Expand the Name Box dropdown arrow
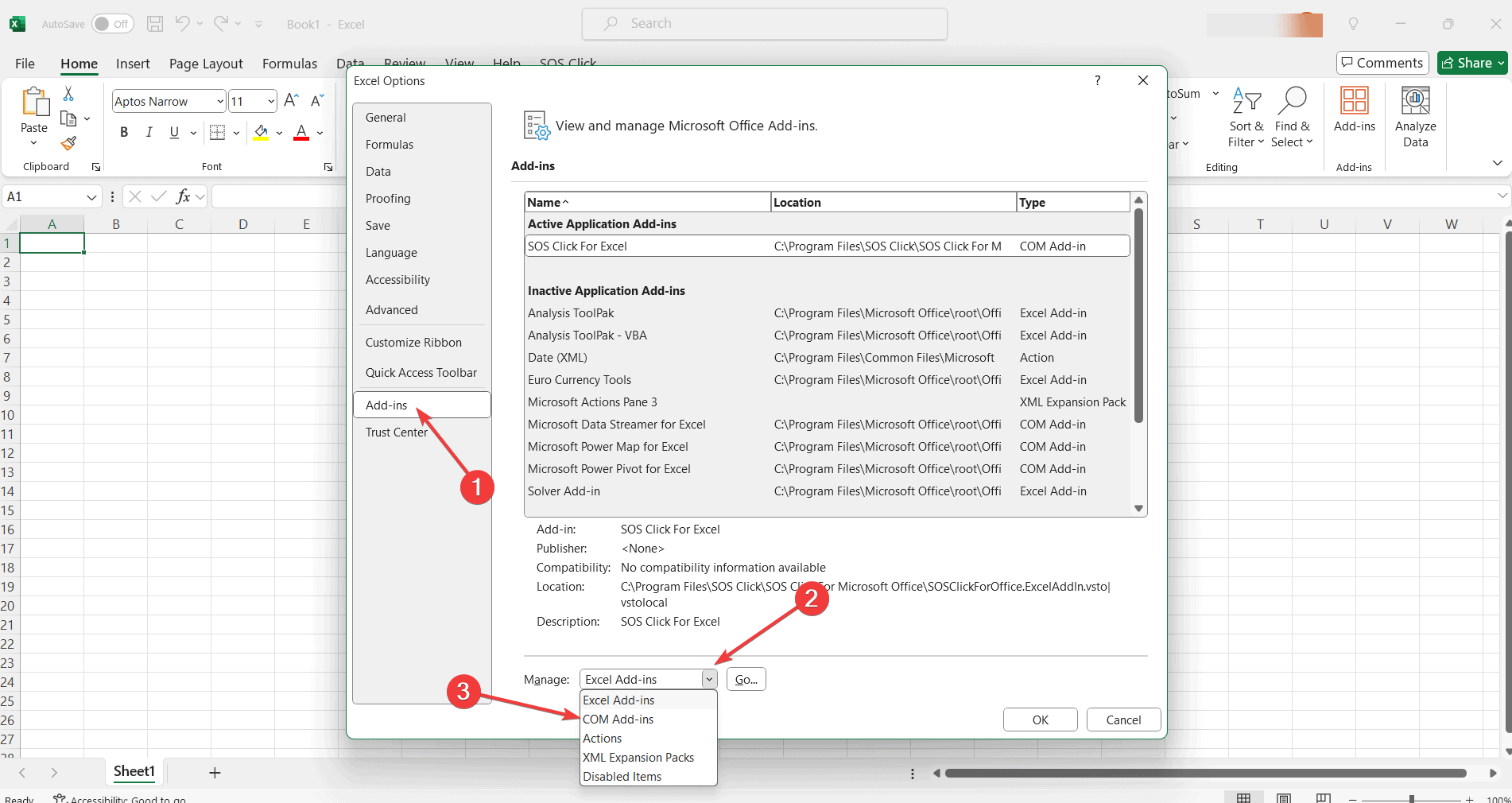 pos(91,196)
